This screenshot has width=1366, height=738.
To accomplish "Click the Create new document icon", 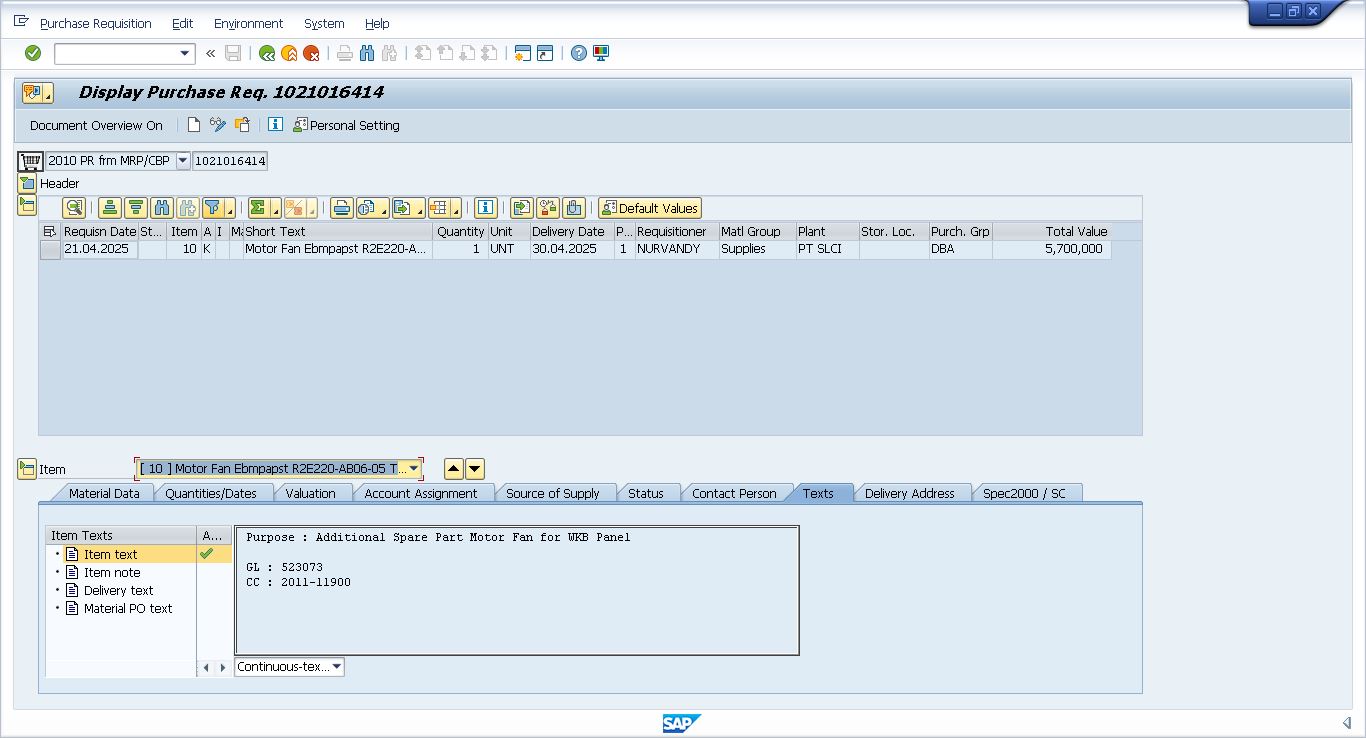I will pos(194,125).
